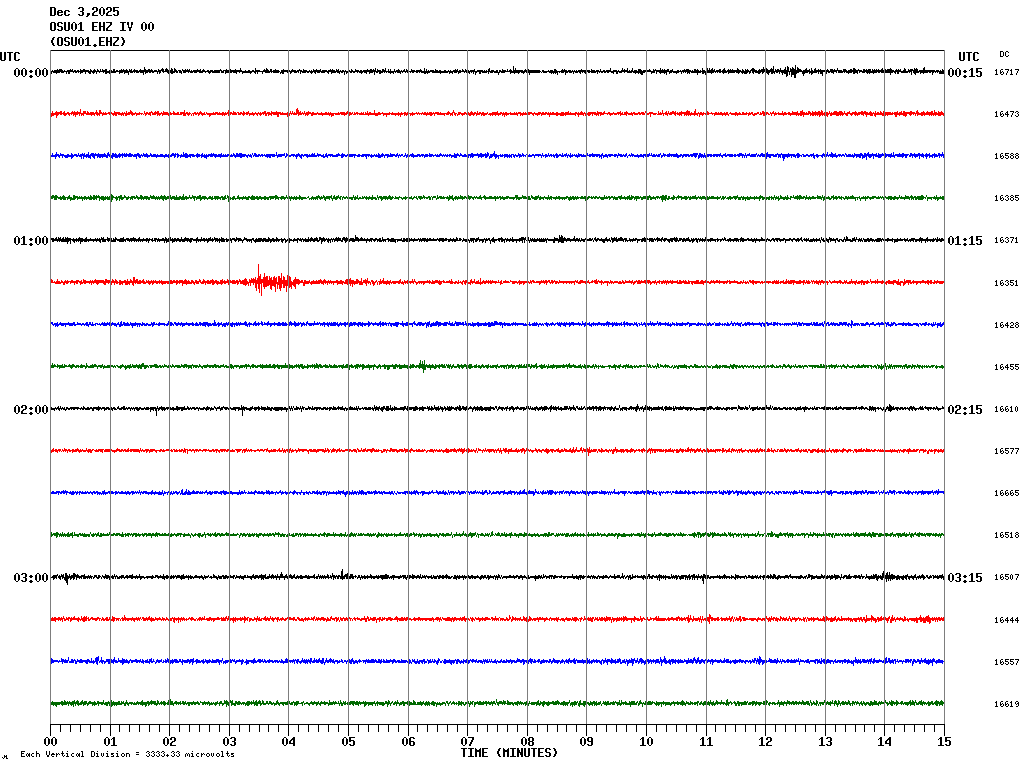Click the 01:15 end-time label
The width and height of the screenshot is (1024, 768).
(965, 241)
